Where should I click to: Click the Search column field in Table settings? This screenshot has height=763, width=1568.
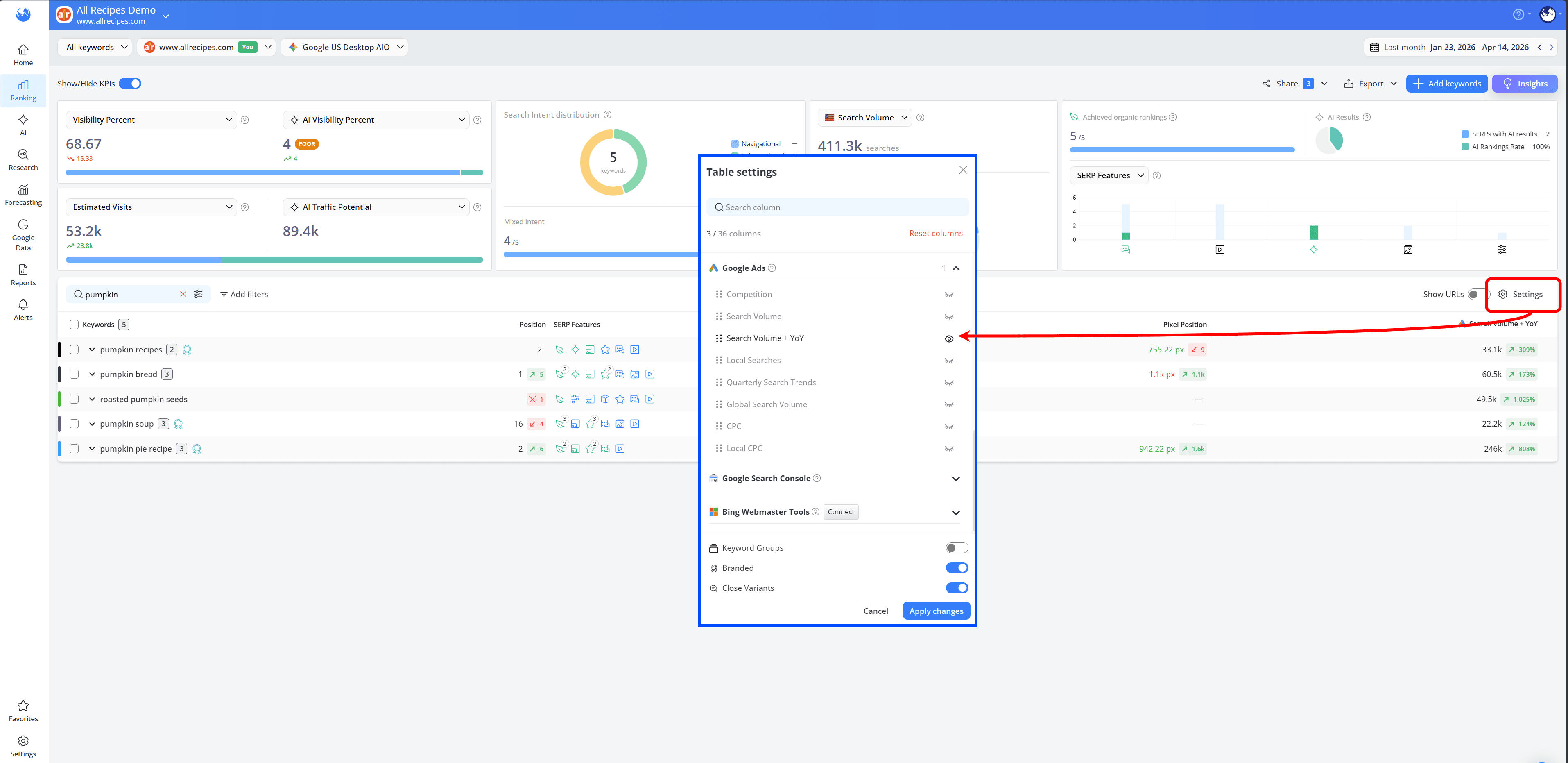(837, 207)
